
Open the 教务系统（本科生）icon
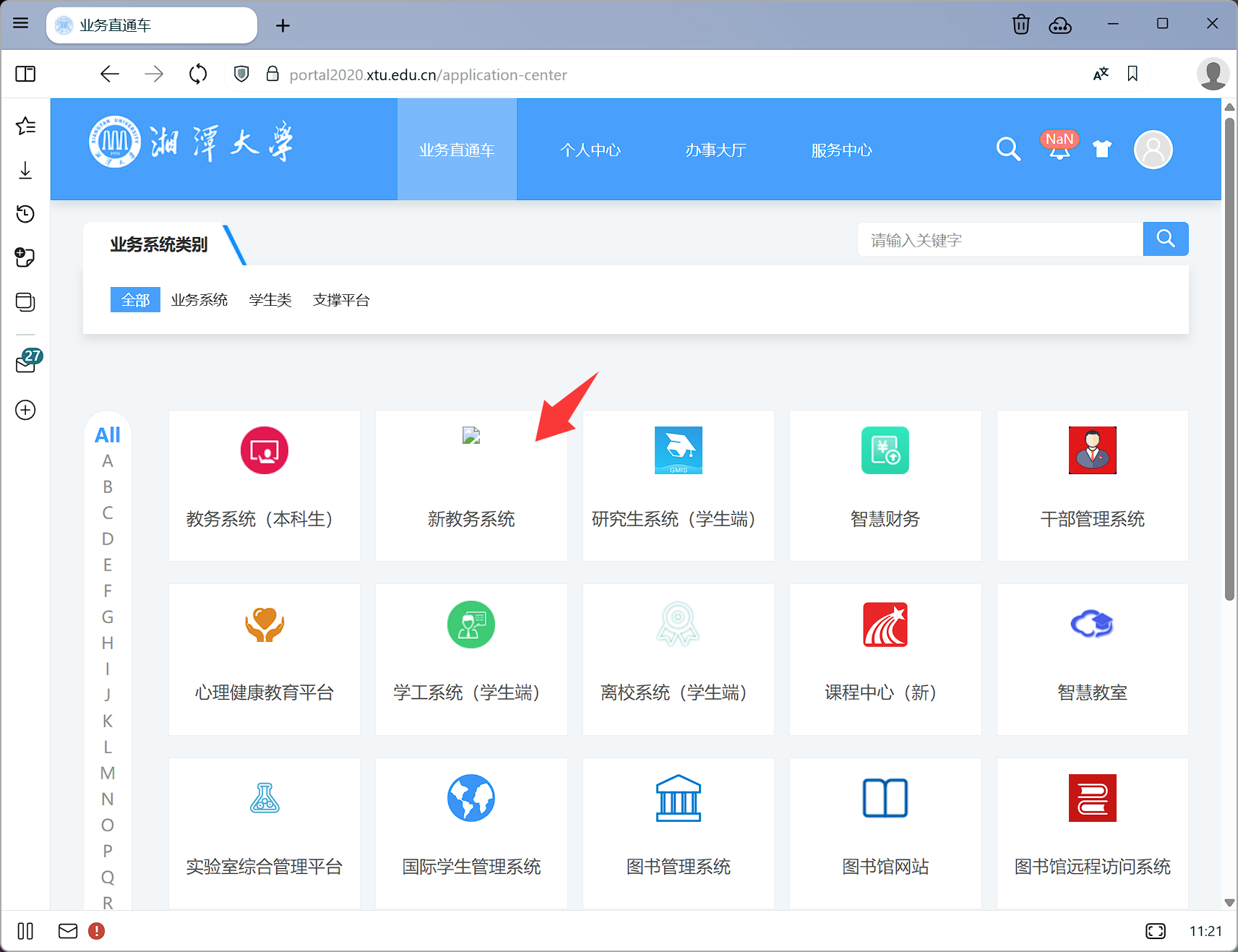tap(265, 450)
